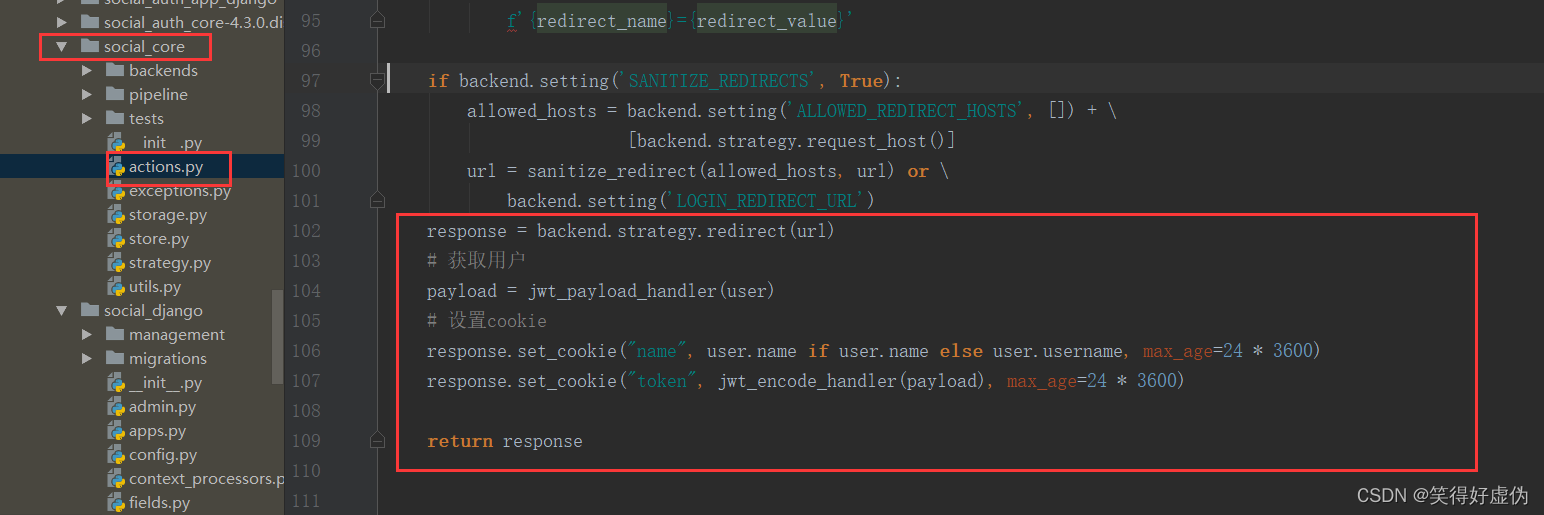The width and height of the screenshot is (1544, 515).
Task: Collapse the social_django folder arrow
Action: point(62,310)
